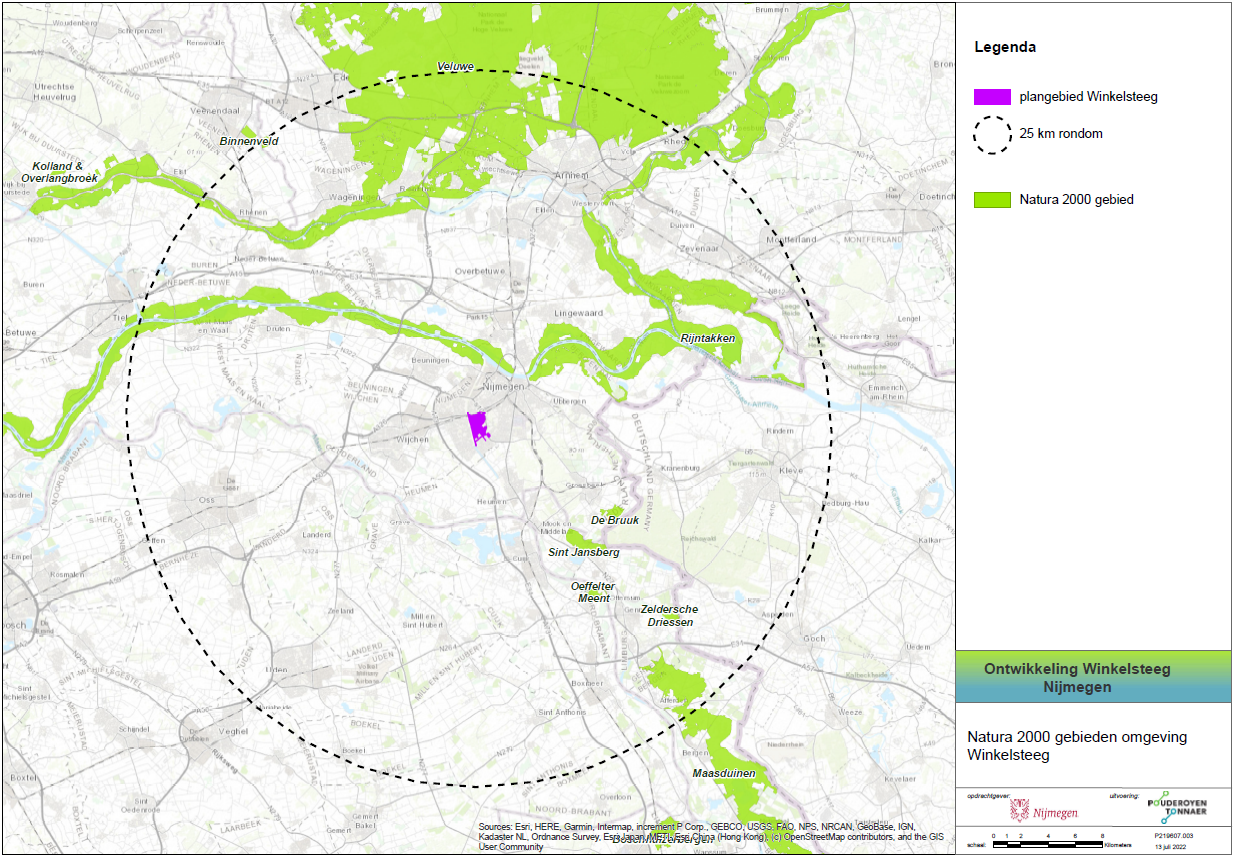The image size is (1235, 858).
Task: Select the De Bruuk map label
Action: [x=614, y=520]
